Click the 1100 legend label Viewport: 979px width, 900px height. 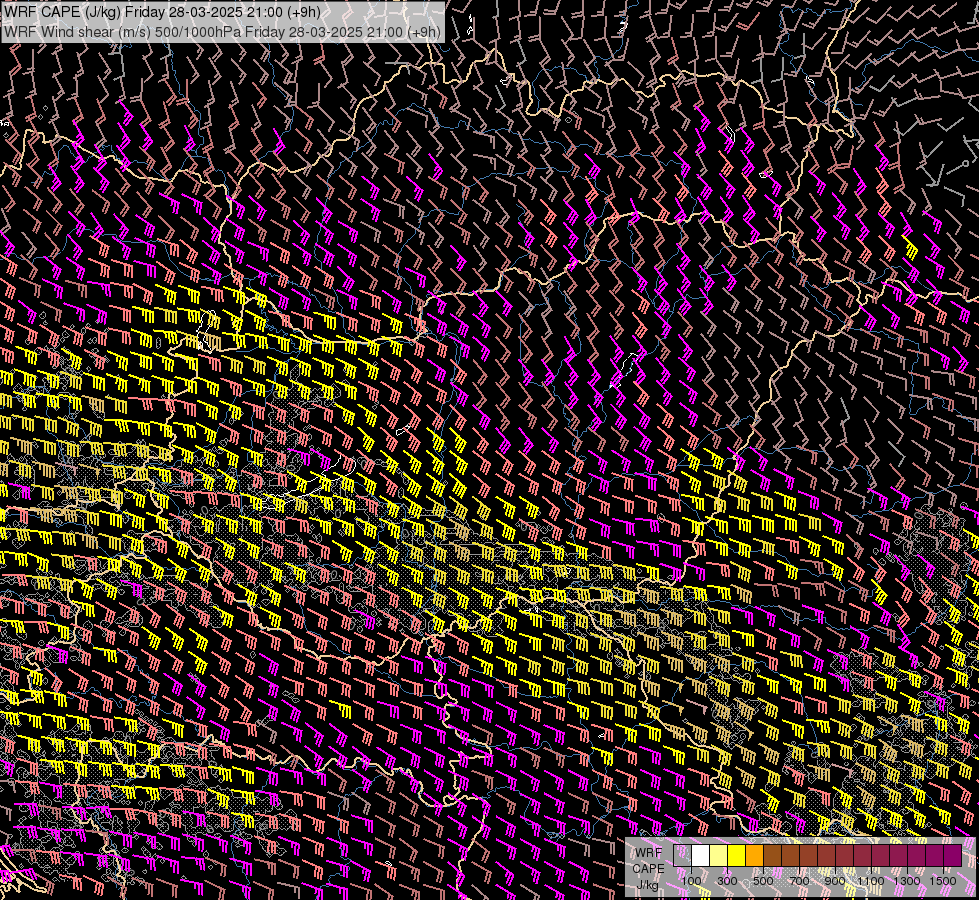(870, 881)
